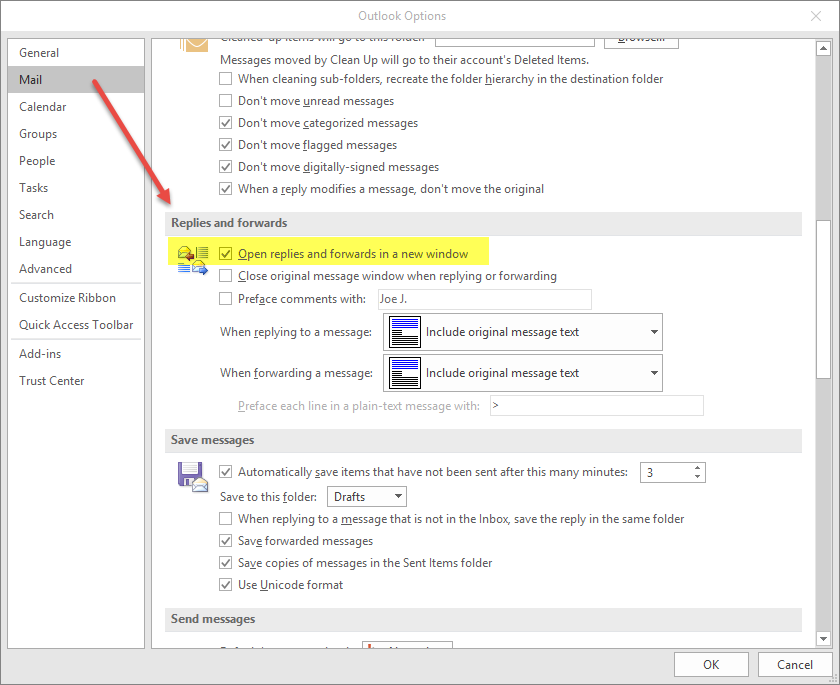Open the Tasks options category
This screenshot has width=840, height=685.
coord(76,187)
